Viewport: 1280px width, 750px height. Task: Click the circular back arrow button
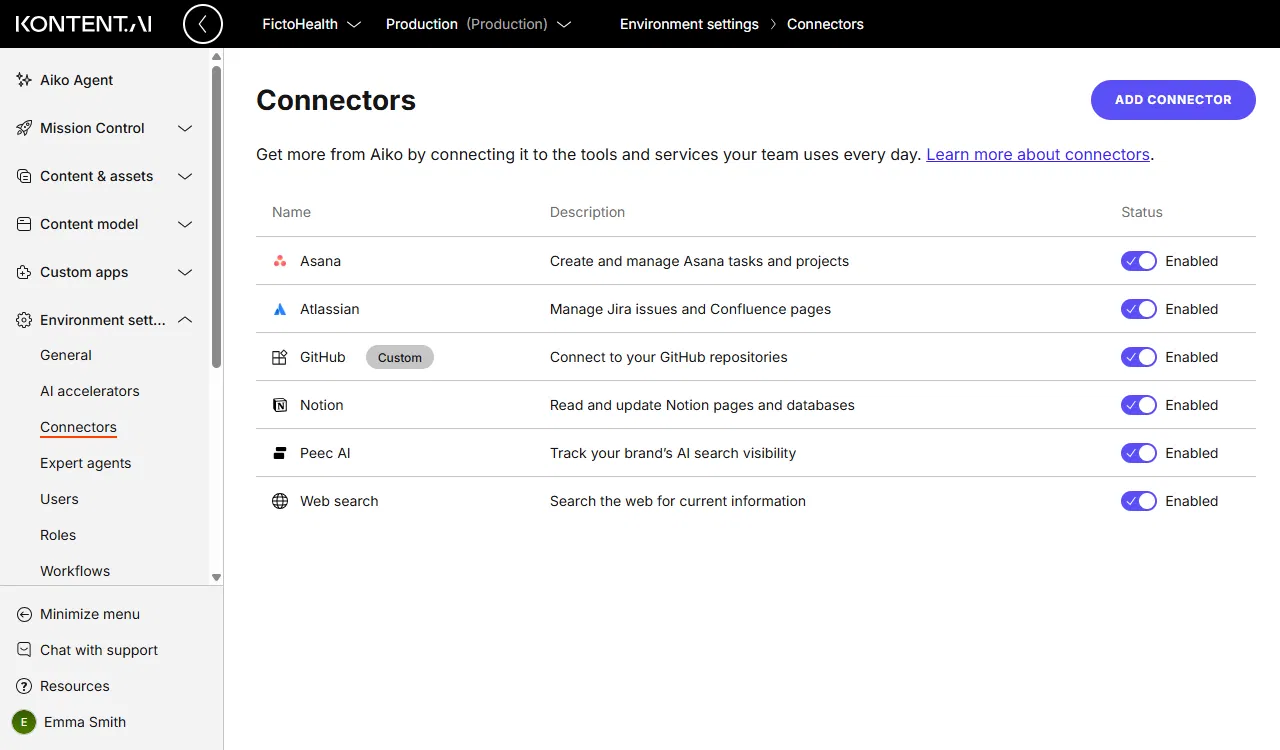(x=203, y=24)
